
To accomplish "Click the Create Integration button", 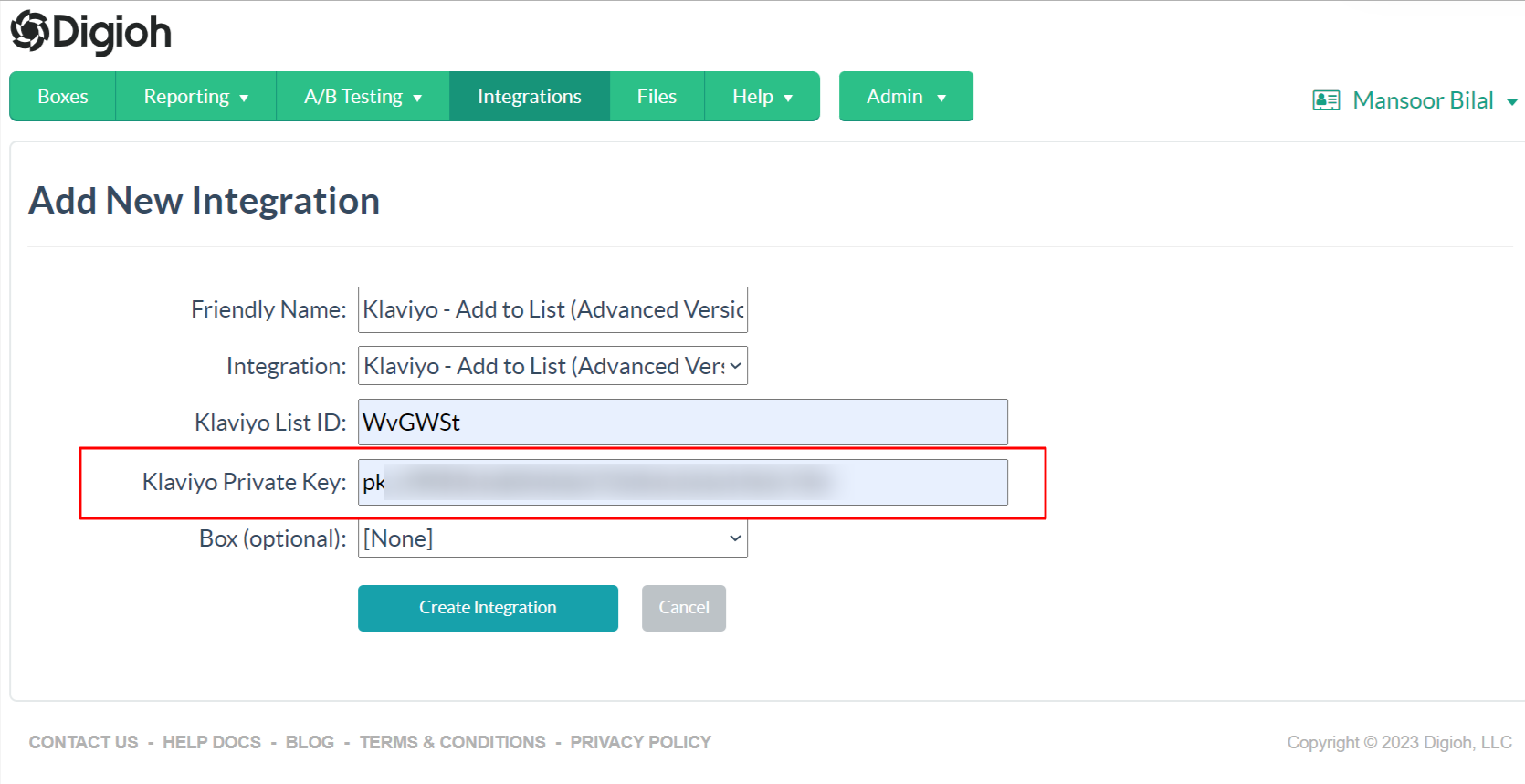I will pos(488,608).
